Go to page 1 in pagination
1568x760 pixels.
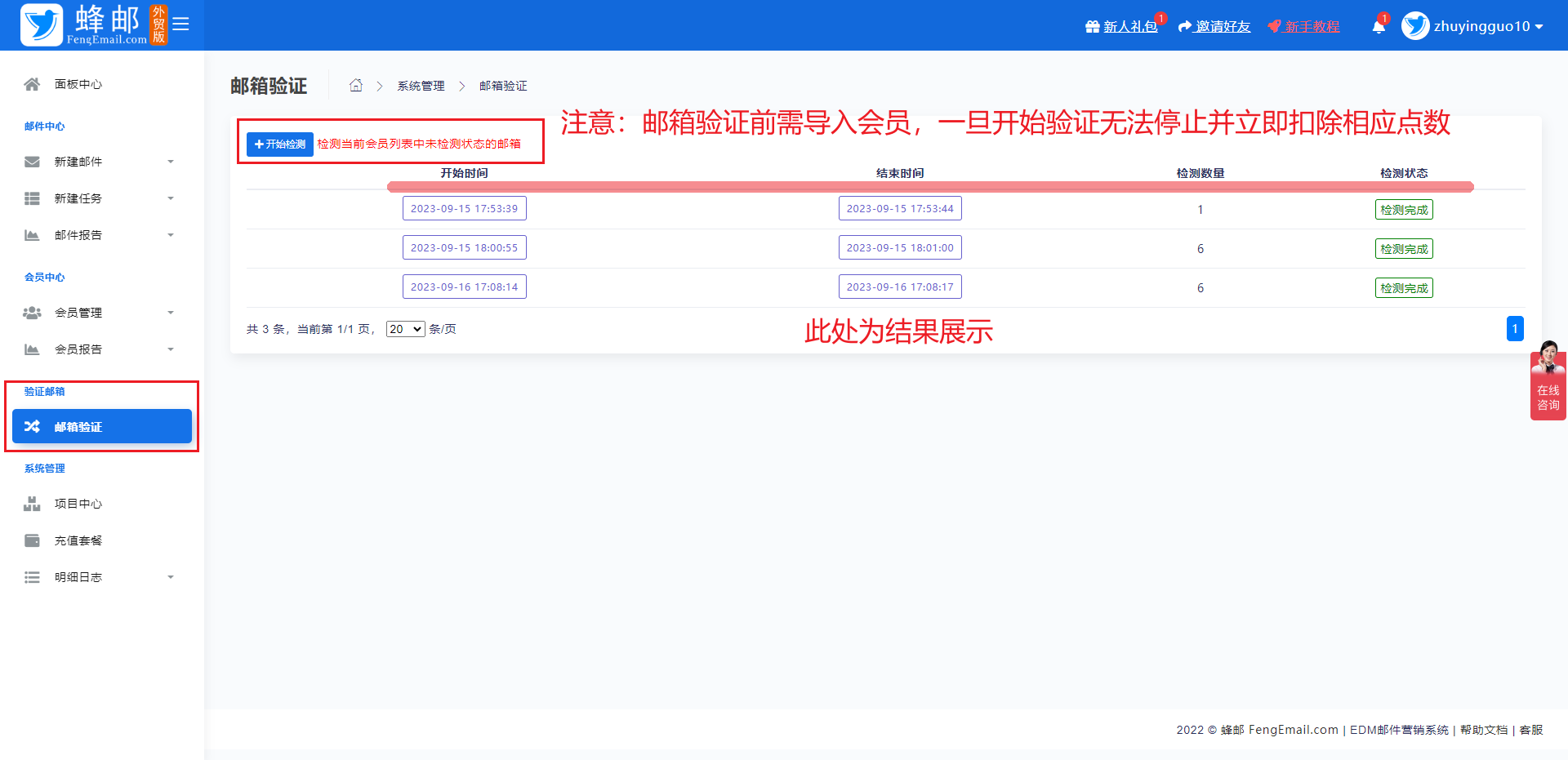(x=1515, y=328)
